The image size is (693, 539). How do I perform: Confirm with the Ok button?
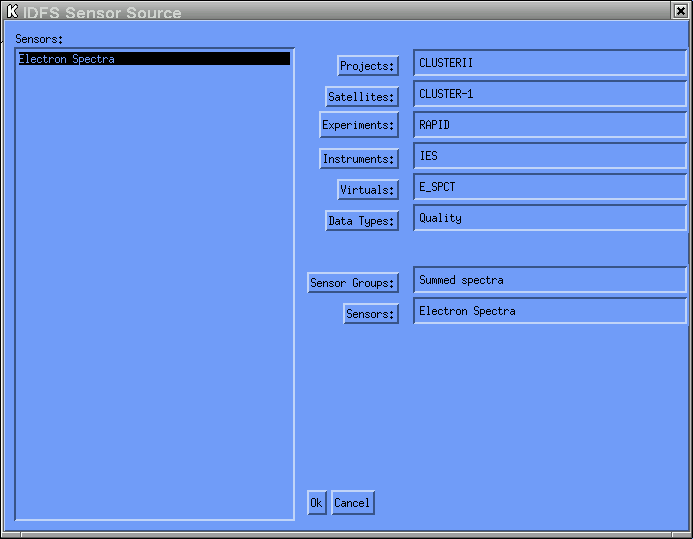point(316,503)
